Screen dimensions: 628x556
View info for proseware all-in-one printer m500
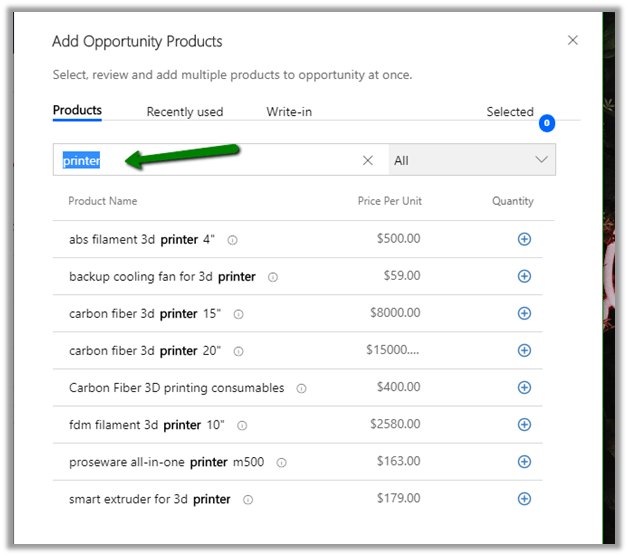(282, 462)
